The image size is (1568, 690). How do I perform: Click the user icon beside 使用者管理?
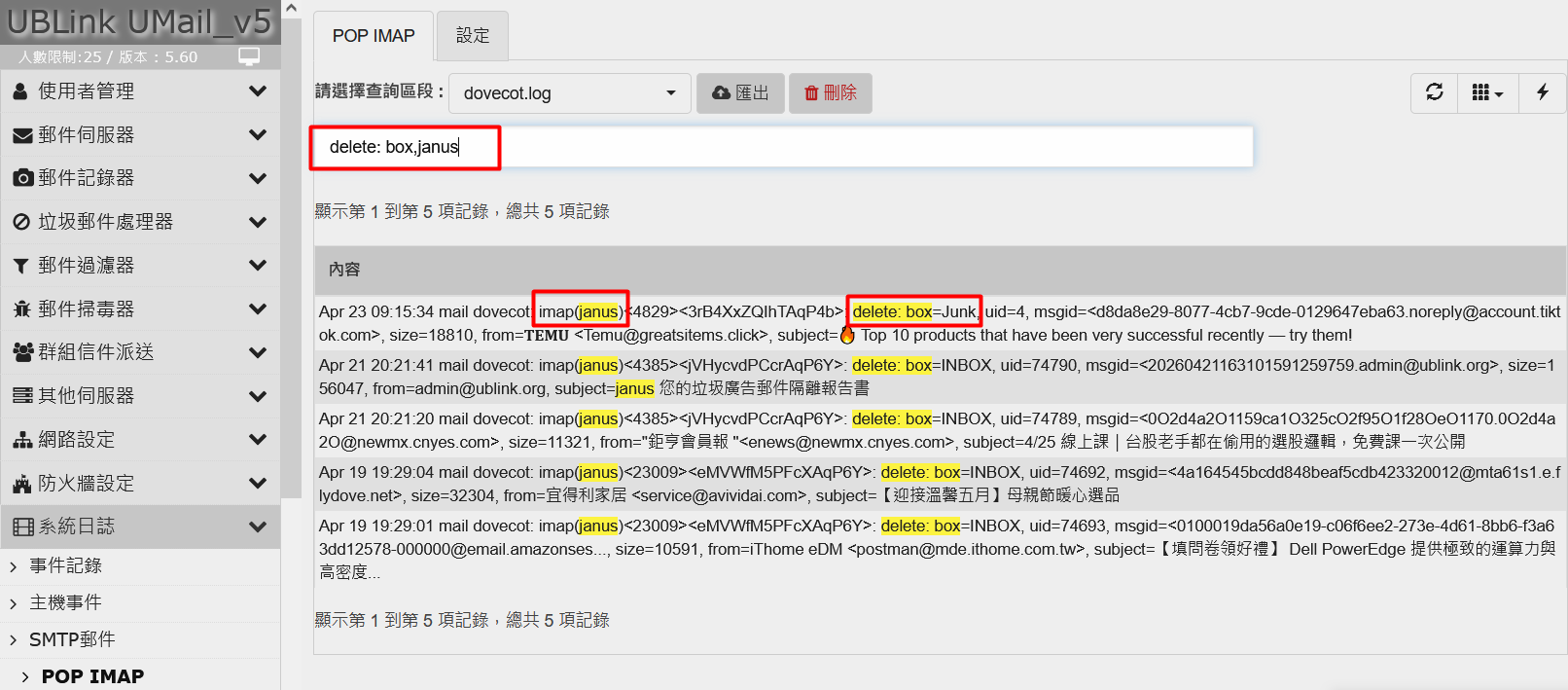click(x=20, y=91)
